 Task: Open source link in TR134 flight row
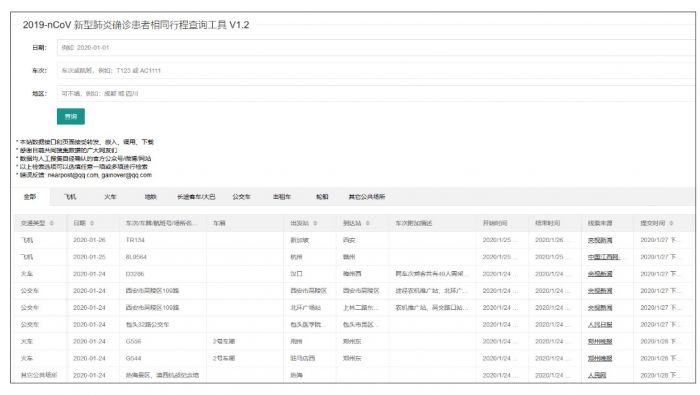(x=600, y=240)
